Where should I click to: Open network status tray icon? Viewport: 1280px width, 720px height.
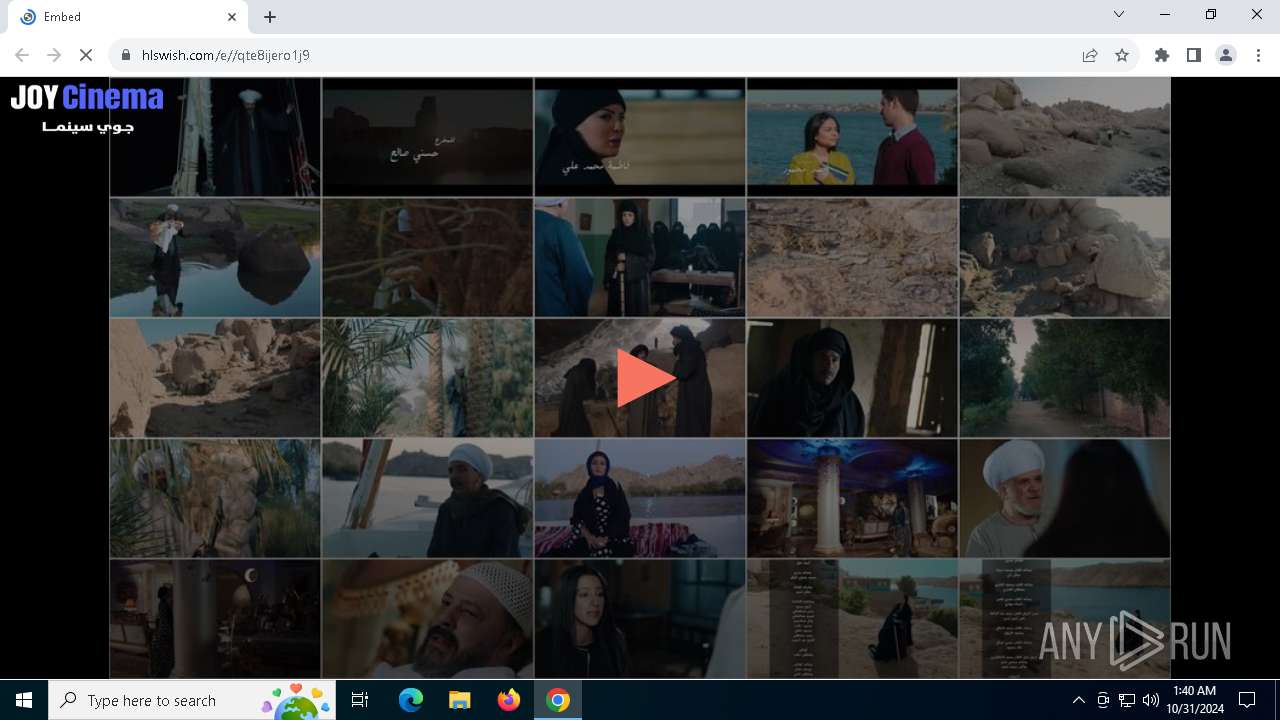point(1127,700)
